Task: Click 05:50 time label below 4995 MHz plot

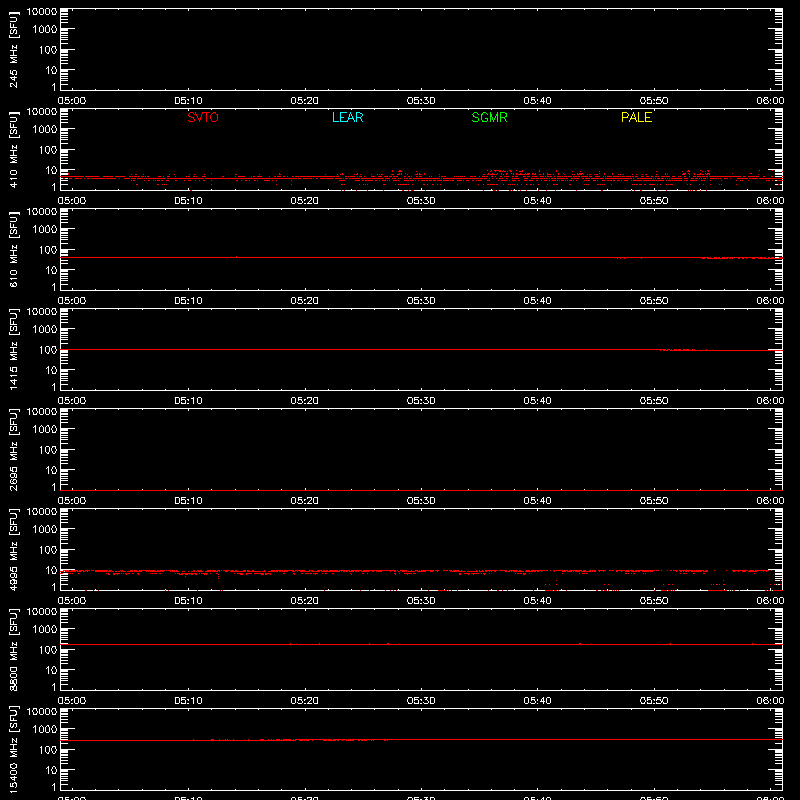Action: [654, 601]
